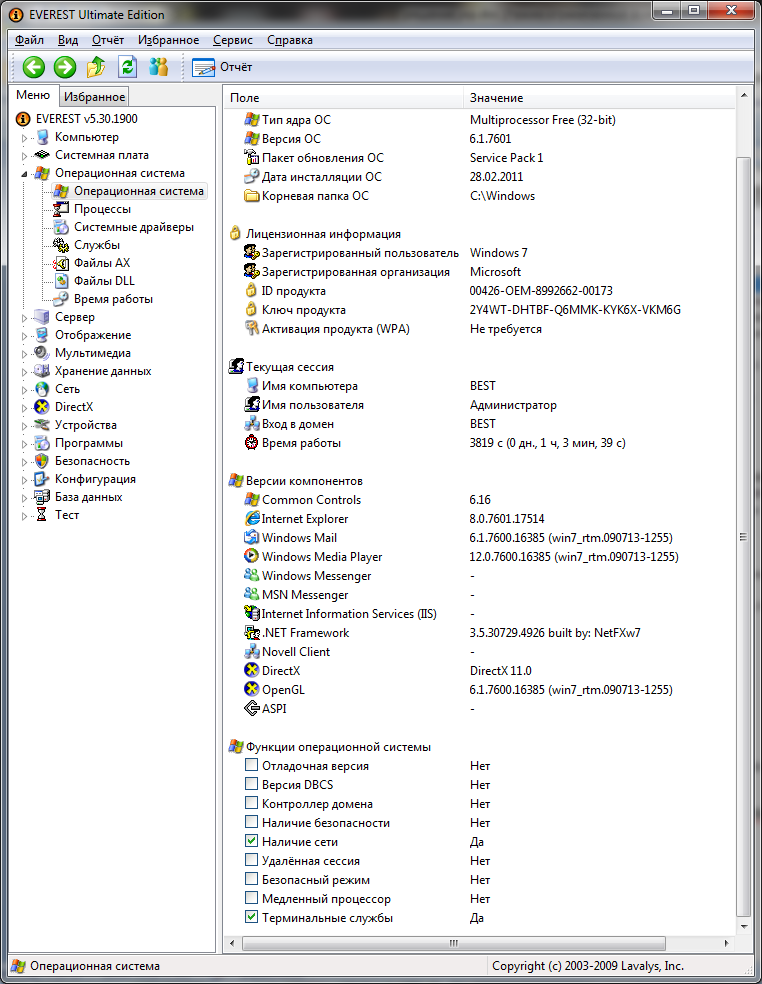Toggle the Версия DBCS checkbox

click(x=252, y=784)
